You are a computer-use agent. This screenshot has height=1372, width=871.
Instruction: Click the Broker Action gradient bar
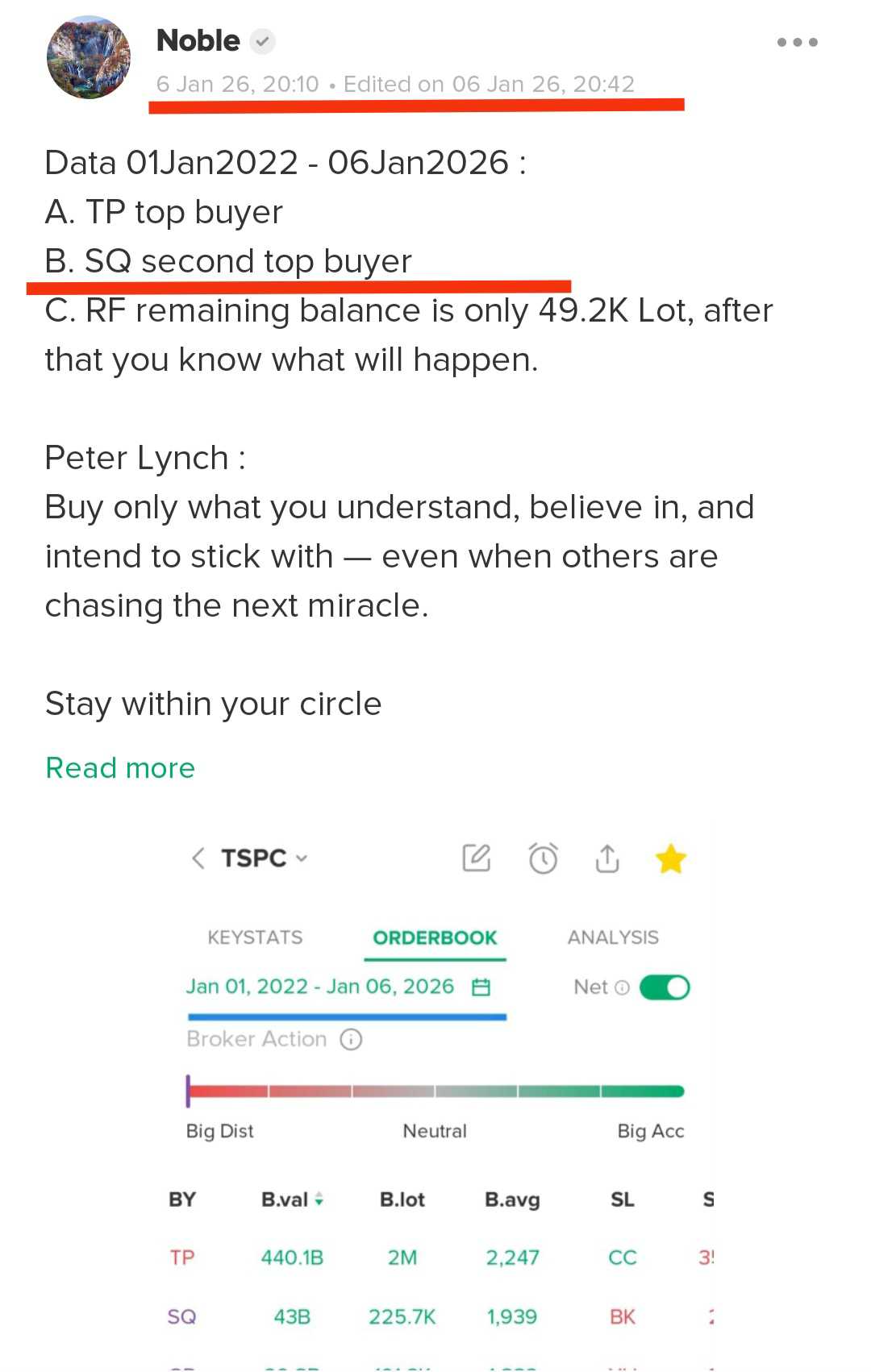(x=435, y=1091)
